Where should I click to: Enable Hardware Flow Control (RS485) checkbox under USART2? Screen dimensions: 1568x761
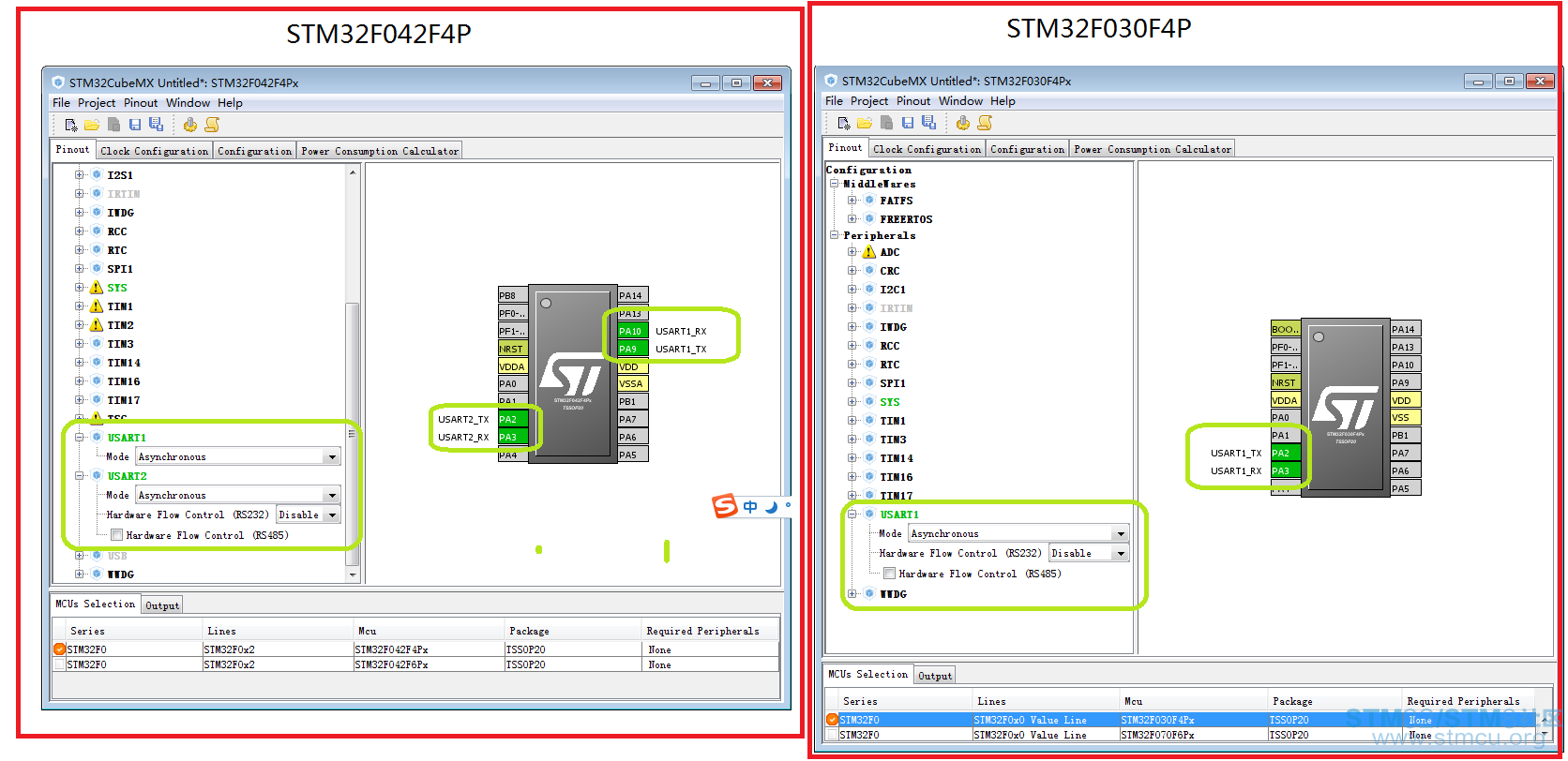click(117, 535)
